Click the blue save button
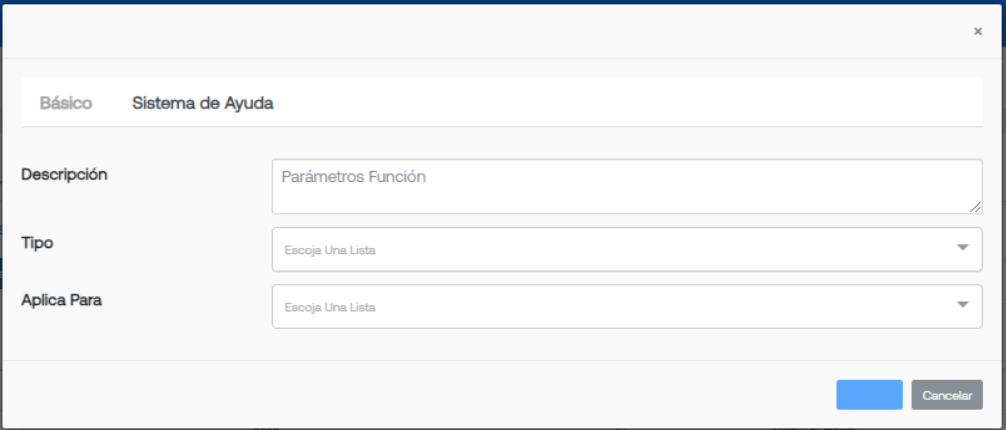The width and height of the screenshot is (1006, 430). pos(869,395)
